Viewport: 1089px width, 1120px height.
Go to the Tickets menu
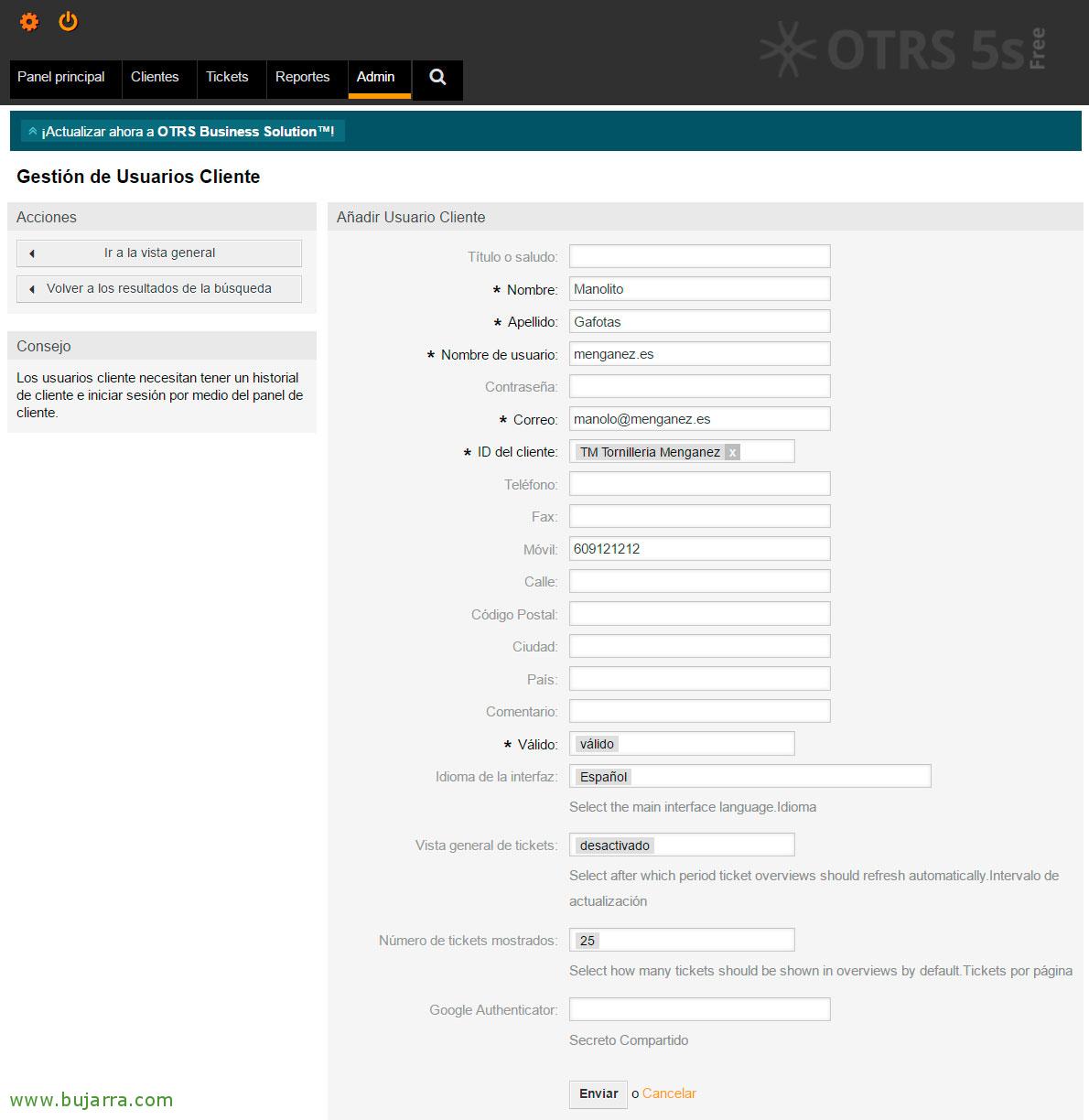tap(227, 78)
